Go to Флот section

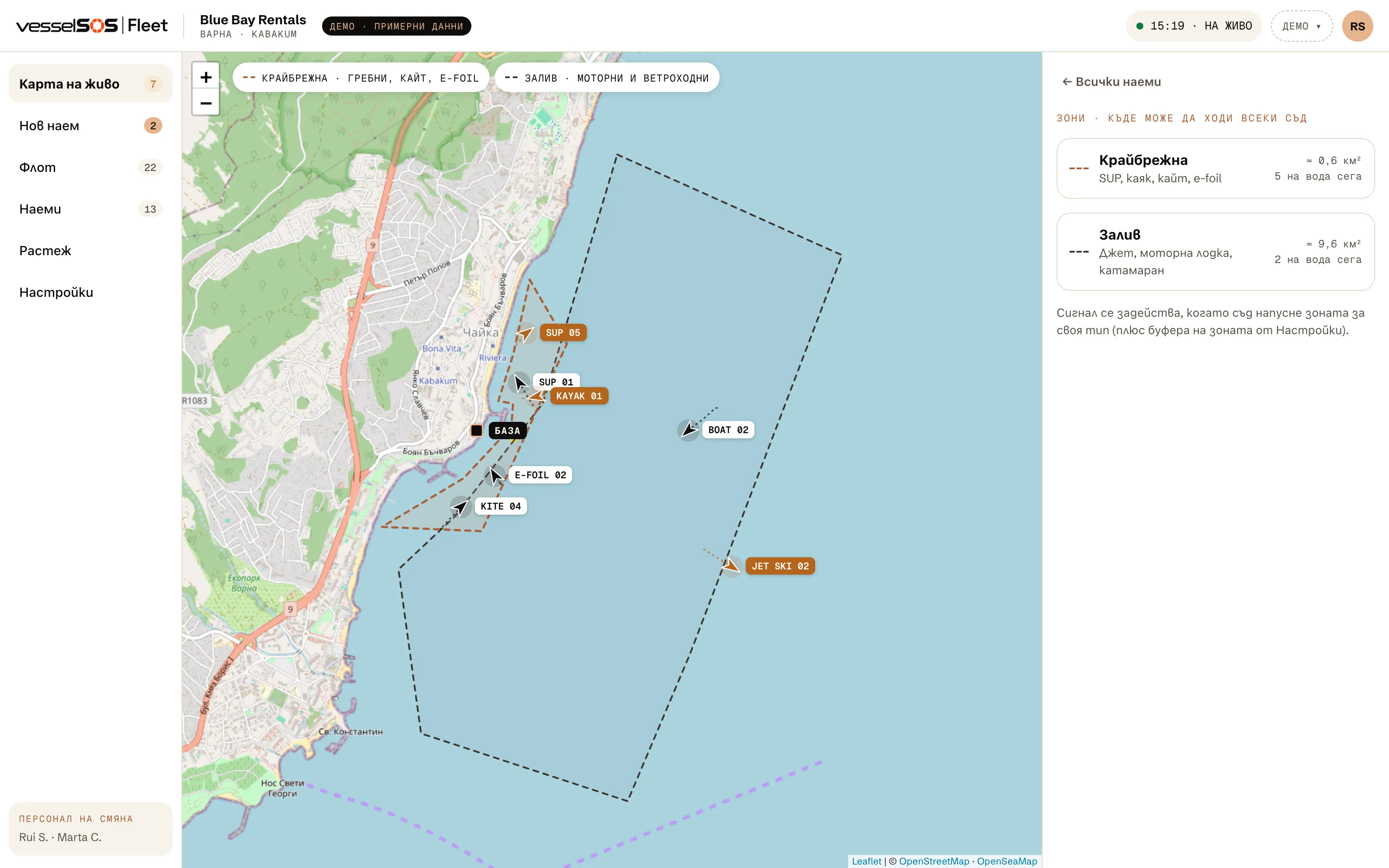click(91, 168)
